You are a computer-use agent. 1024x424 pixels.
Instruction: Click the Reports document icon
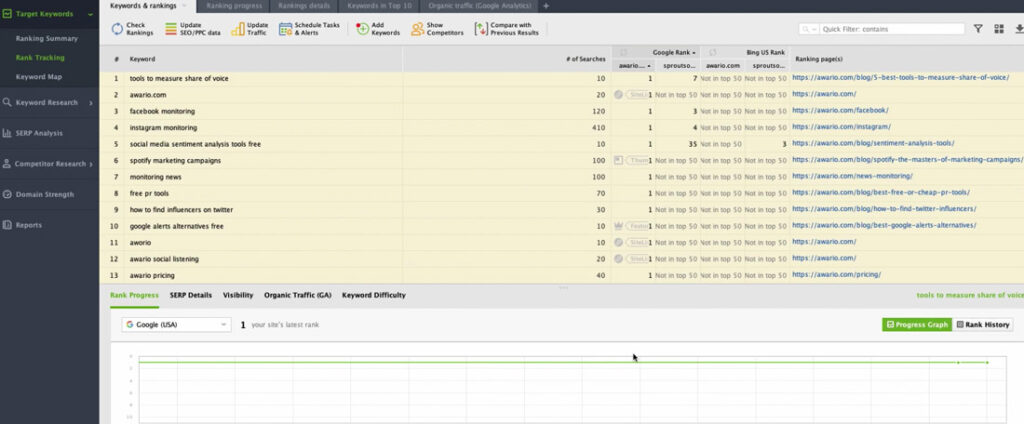(x=7, y=225)
